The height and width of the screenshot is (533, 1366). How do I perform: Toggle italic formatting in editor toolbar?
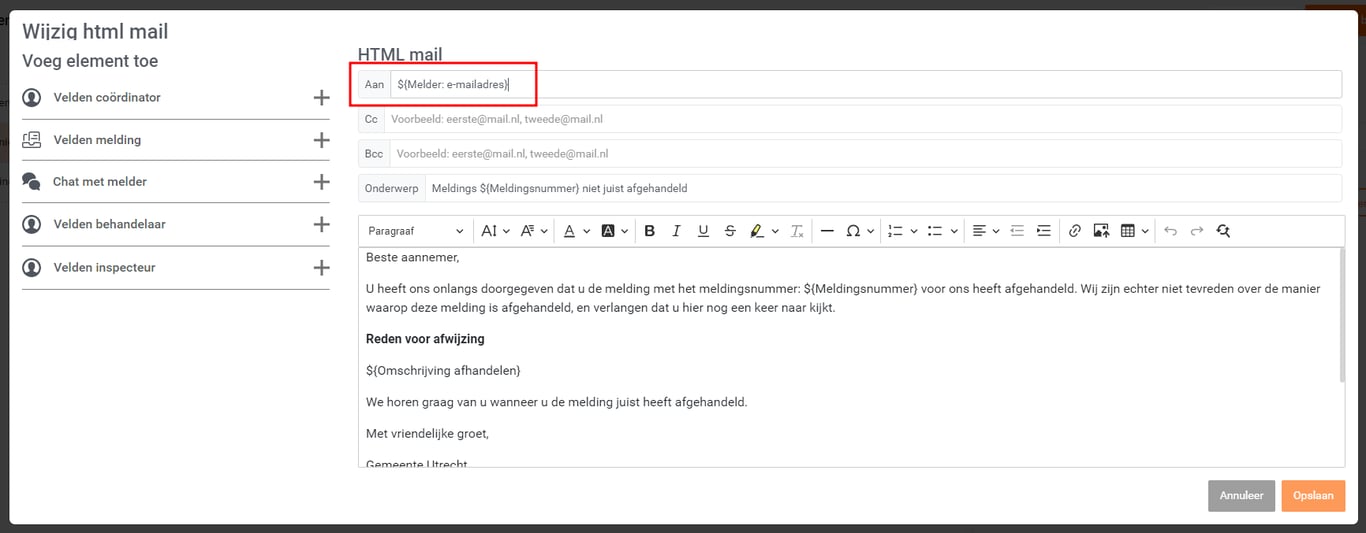click(676, 231)
